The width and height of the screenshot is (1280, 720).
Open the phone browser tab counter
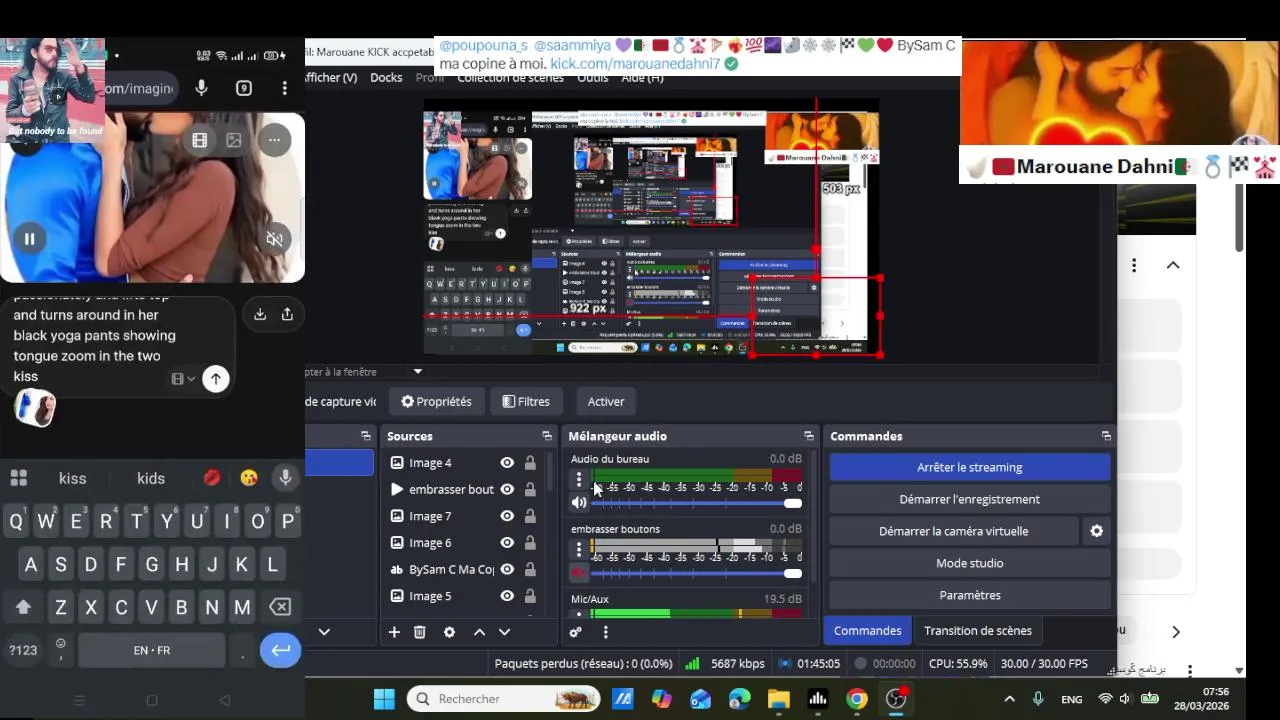click(244, 88)
